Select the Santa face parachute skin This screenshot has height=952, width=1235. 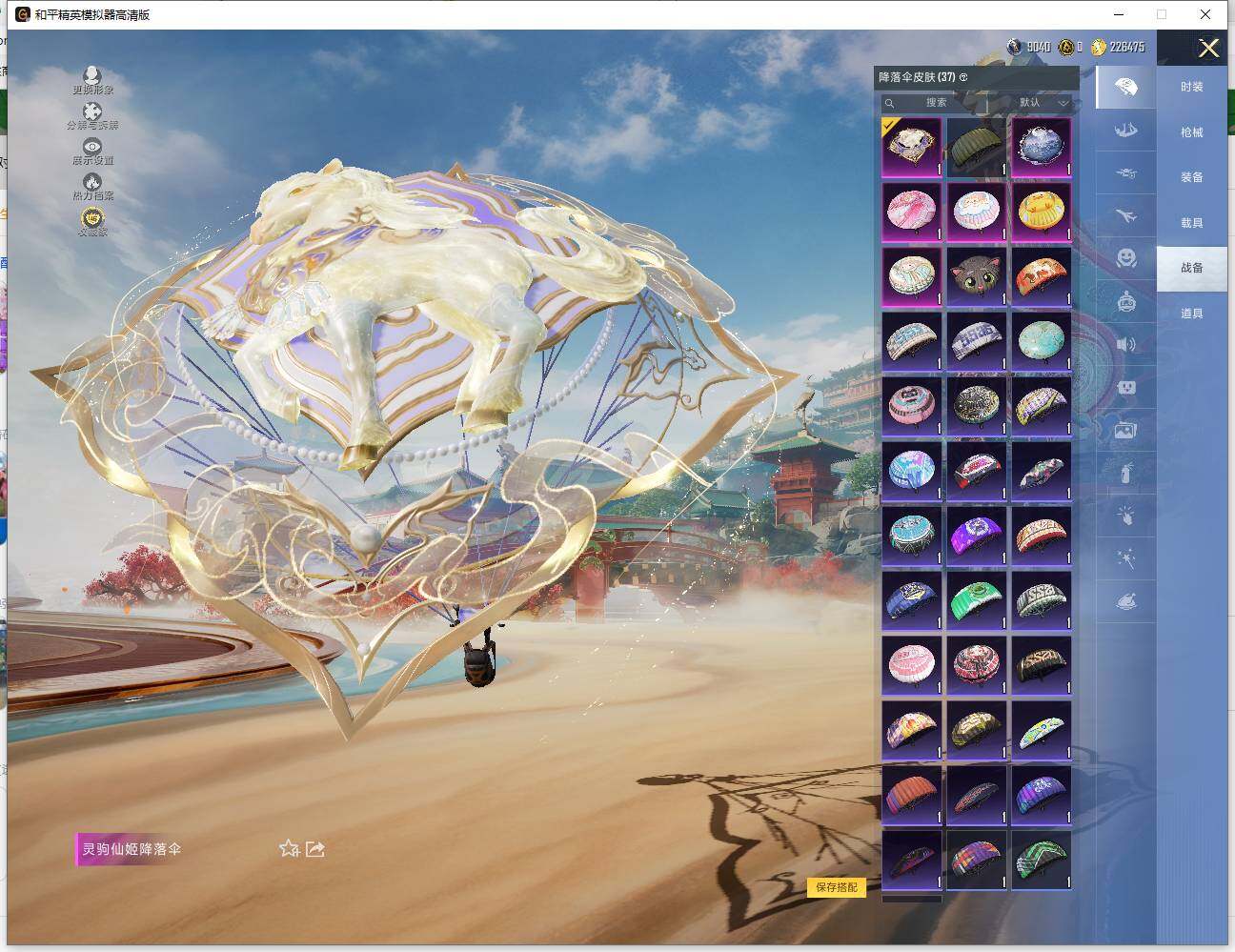[977, 212]
